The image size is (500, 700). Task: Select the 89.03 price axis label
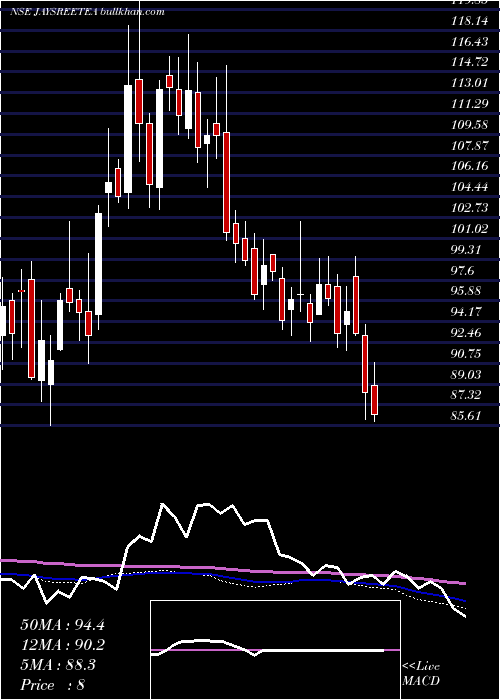pyautogui.click(x=466, y=374)
